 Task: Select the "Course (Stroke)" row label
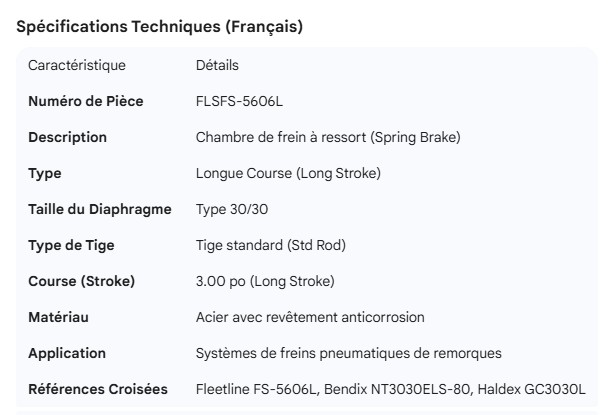click(x=81, y=281)
